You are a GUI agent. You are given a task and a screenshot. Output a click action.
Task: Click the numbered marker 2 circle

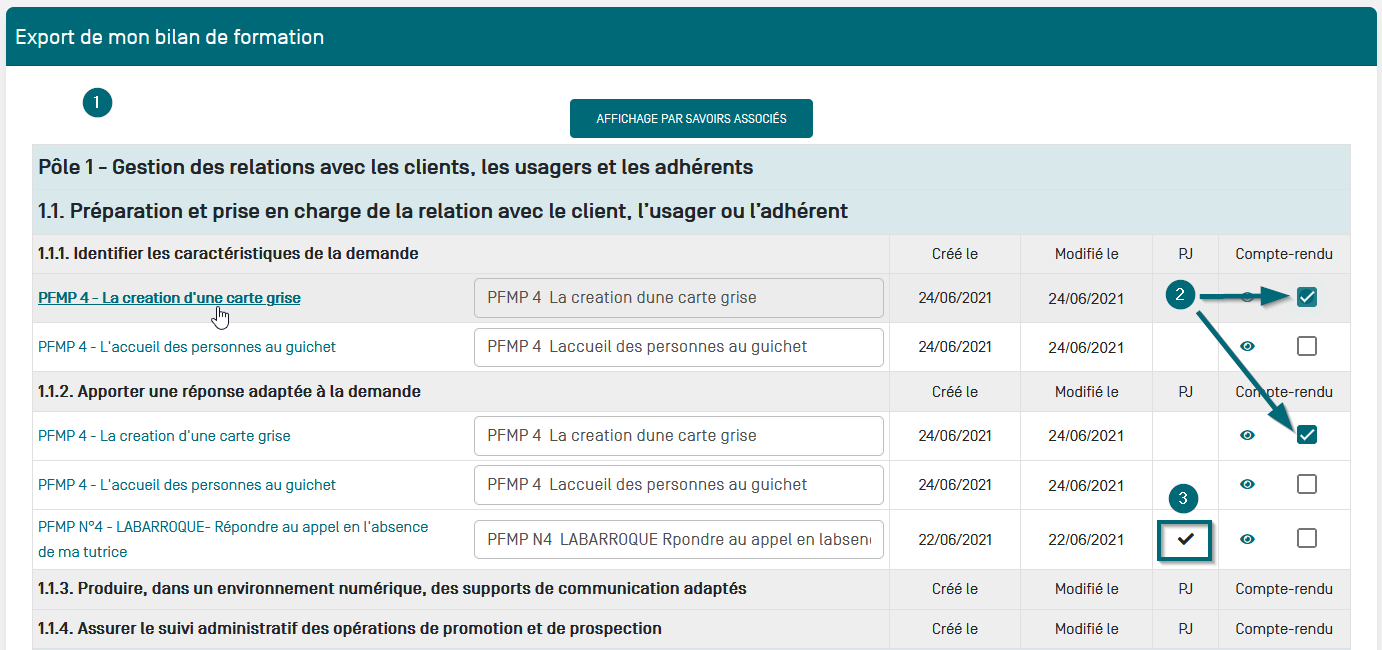tap(1181, 294)
